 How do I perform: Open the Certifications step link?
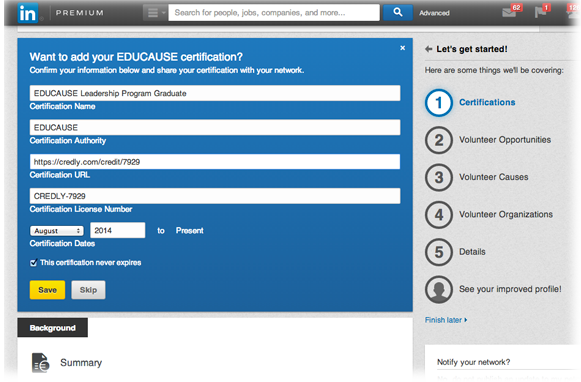487,103
